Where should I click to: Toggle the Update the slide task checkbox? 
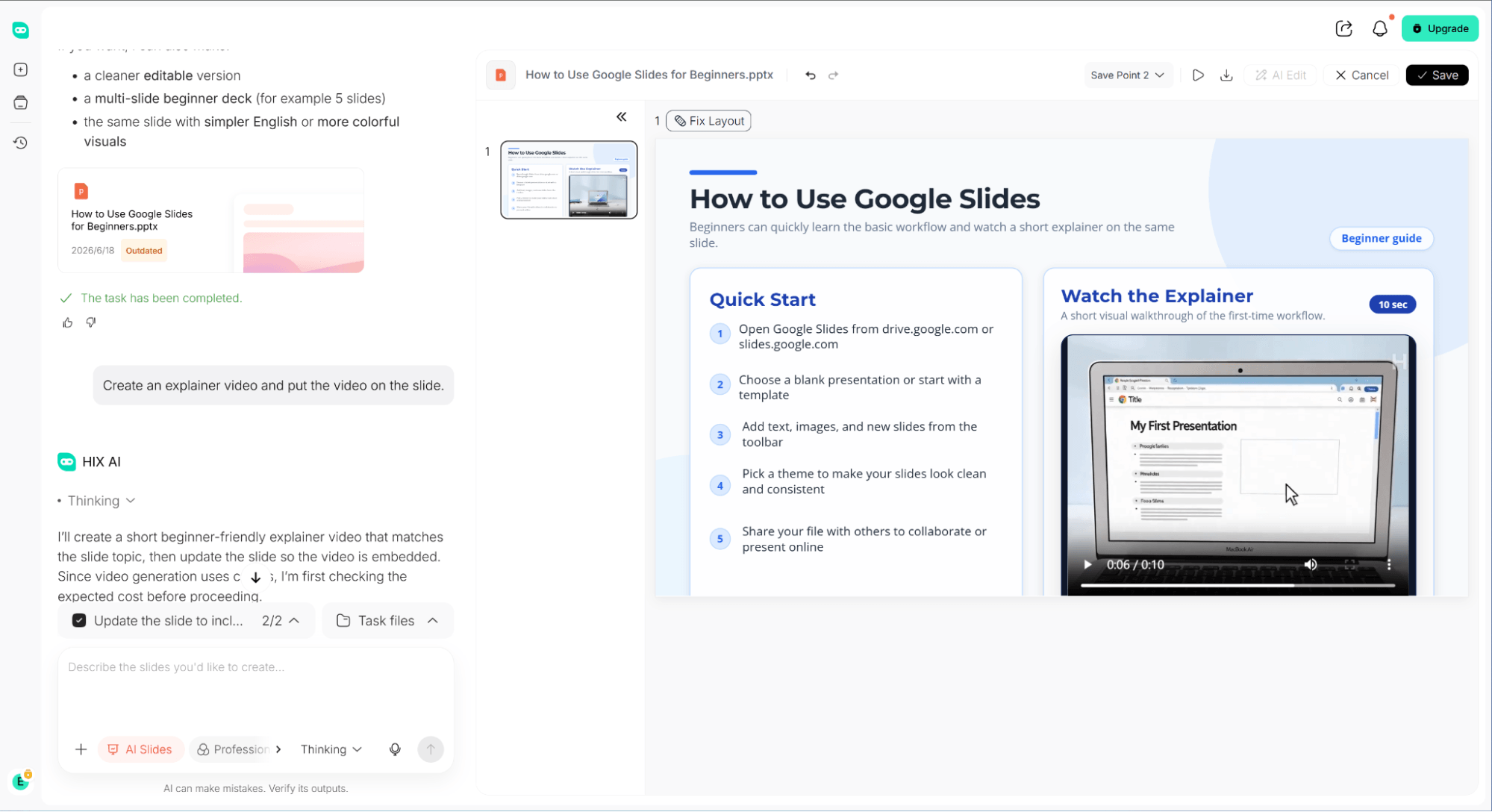click(79, 621)
